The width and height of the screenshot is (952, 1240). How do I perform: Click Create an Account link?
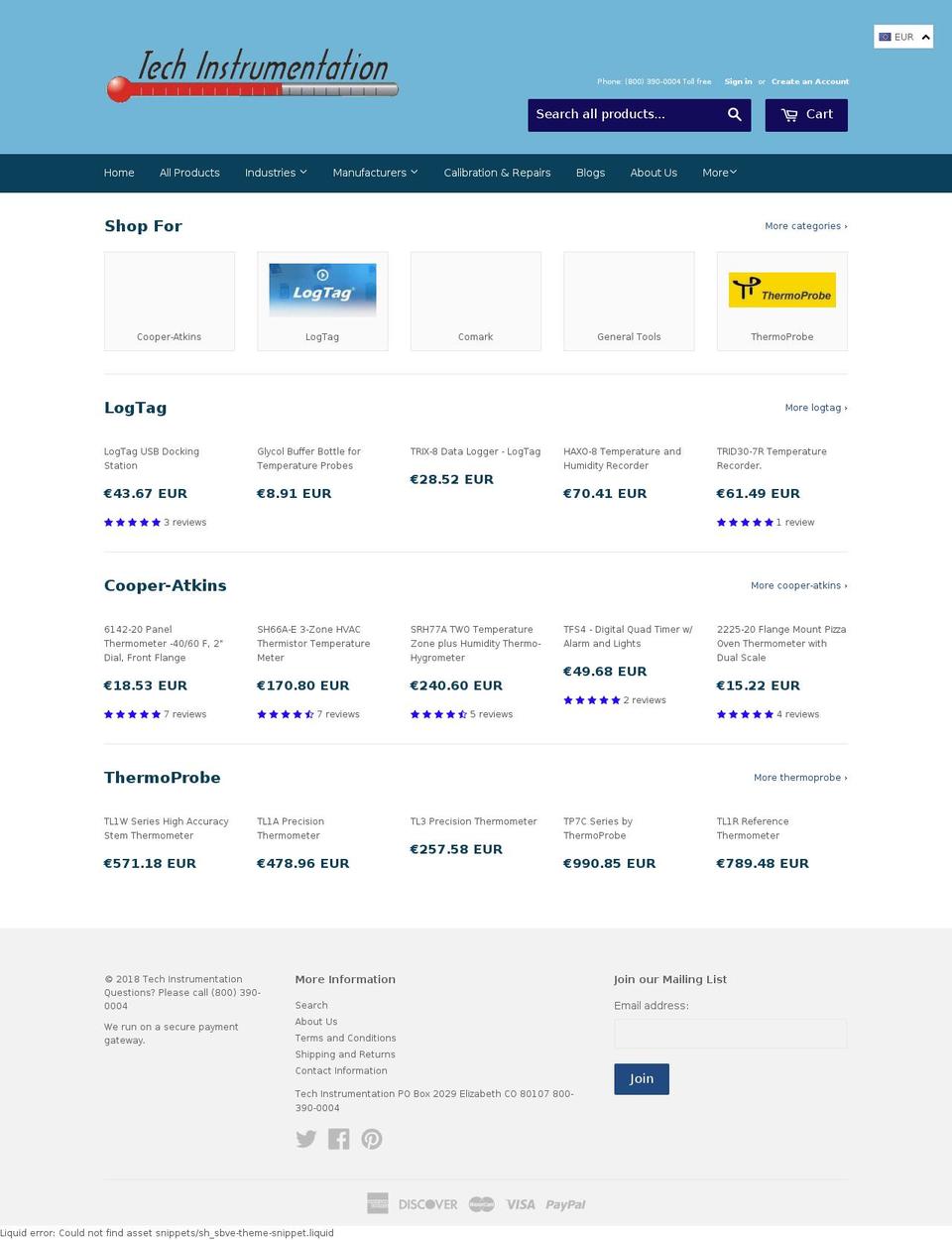click(810, 81)
